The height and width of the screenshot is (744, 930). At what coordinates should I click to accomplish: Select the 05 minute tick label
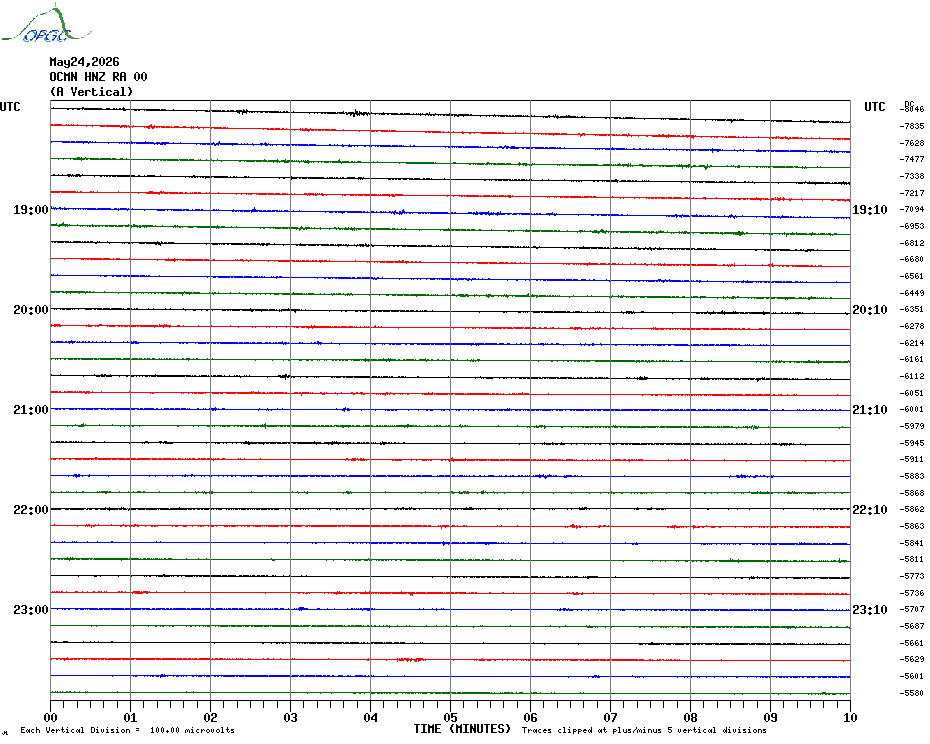tap(450, 717)
